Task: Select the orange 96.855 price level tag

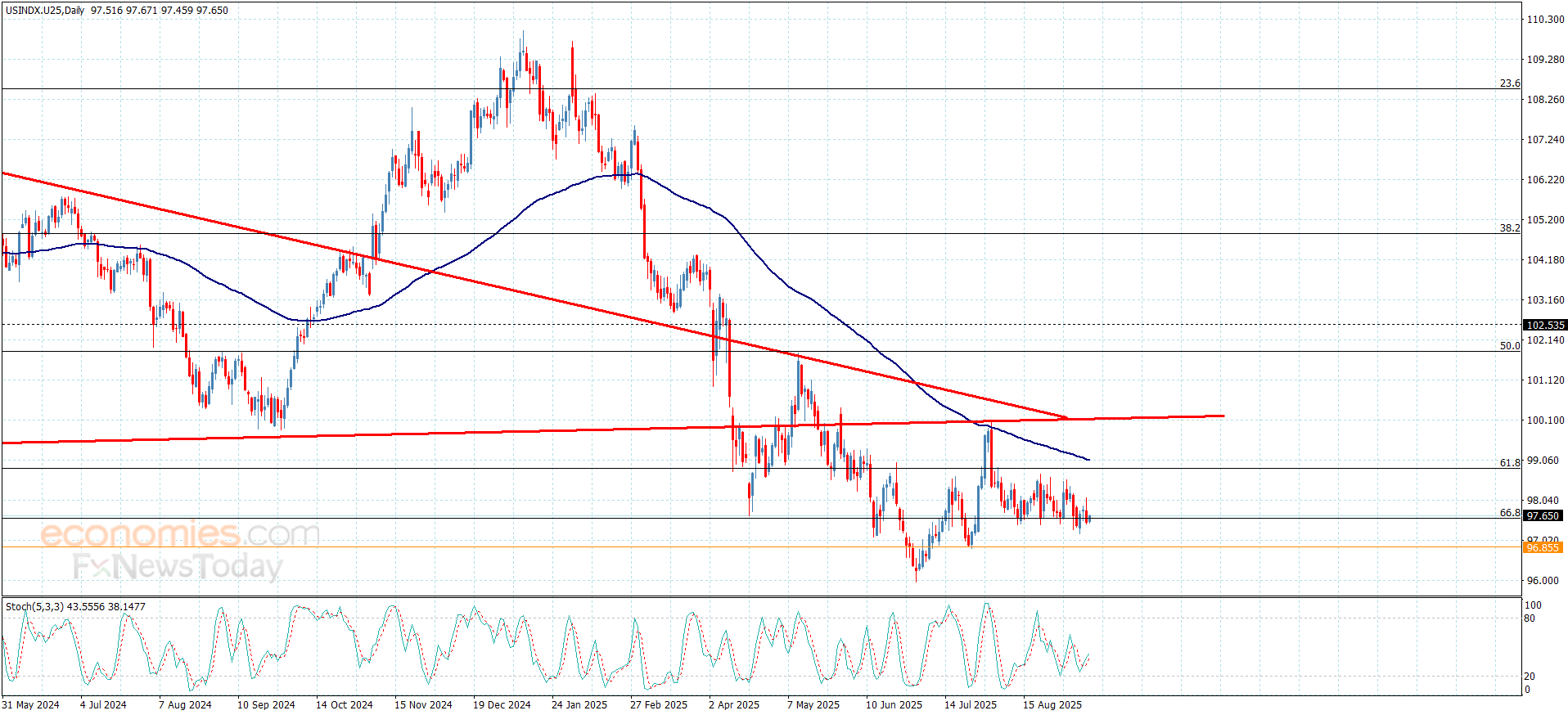Action: (x=1543, y=548)
